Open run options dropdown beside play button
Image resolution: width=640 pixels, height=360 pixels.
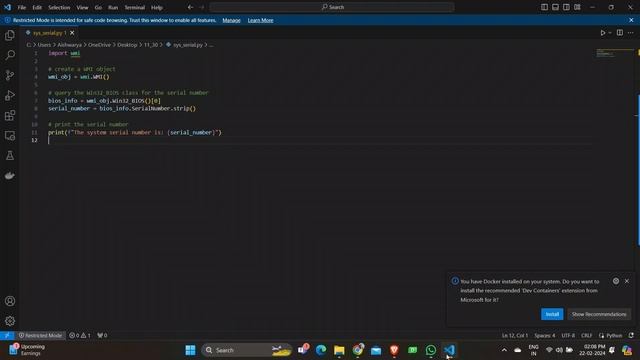click(610, 33)
